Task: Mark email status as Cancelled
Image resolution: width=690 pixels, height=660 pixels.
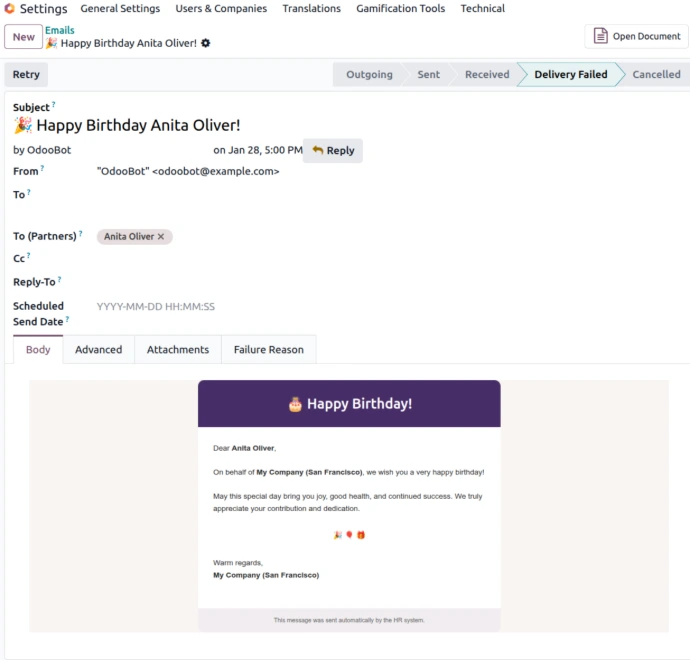Action: click(656, 75)
